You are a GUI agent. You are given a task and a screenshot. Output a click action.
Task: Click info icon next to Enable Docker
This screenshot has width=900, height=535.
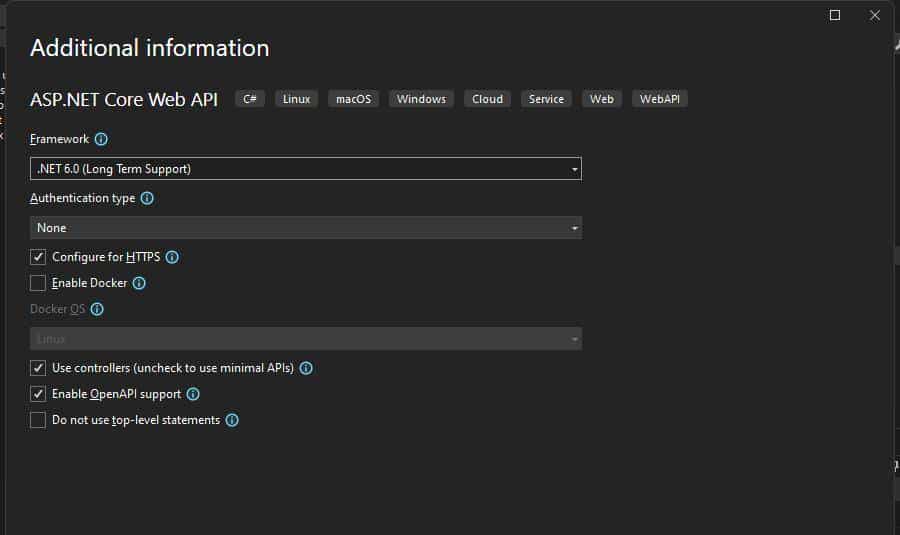click(x=139, y=283)
